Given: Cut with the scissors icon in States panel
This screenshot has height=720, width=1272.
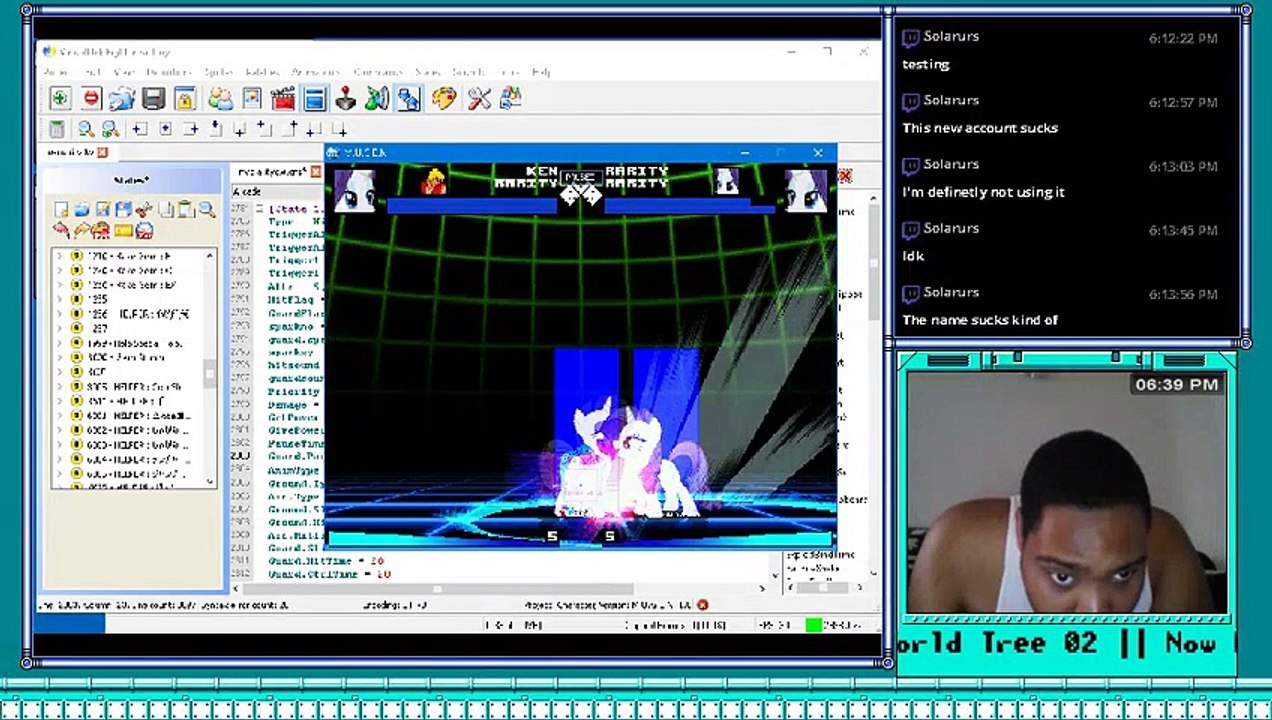Looking at the screenshot, I should point(144,210).
